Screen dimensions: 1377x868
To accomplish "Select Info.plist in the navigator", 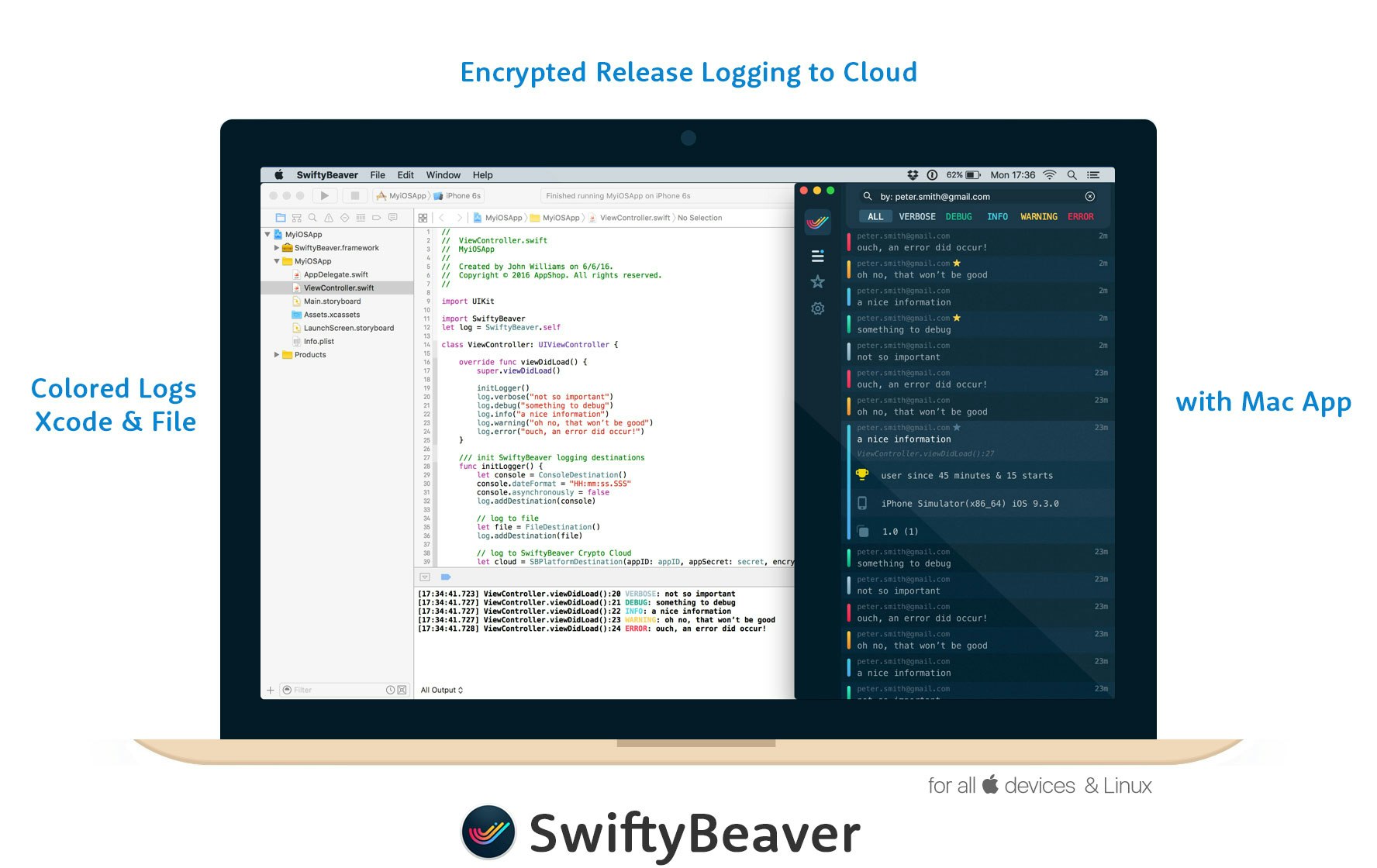I will pos(319,341).
